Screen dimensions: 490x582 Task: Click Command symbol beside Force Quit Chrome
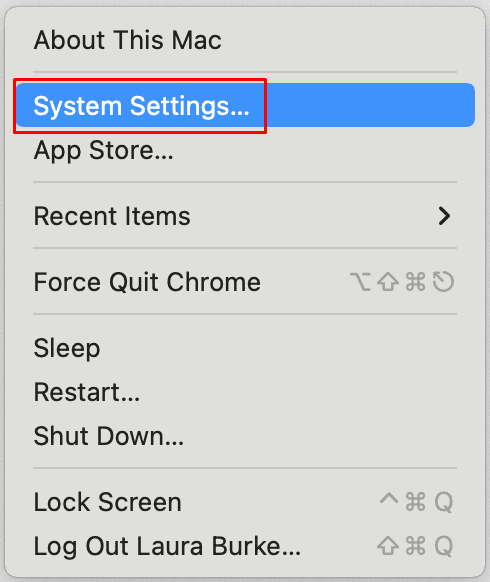415,282
